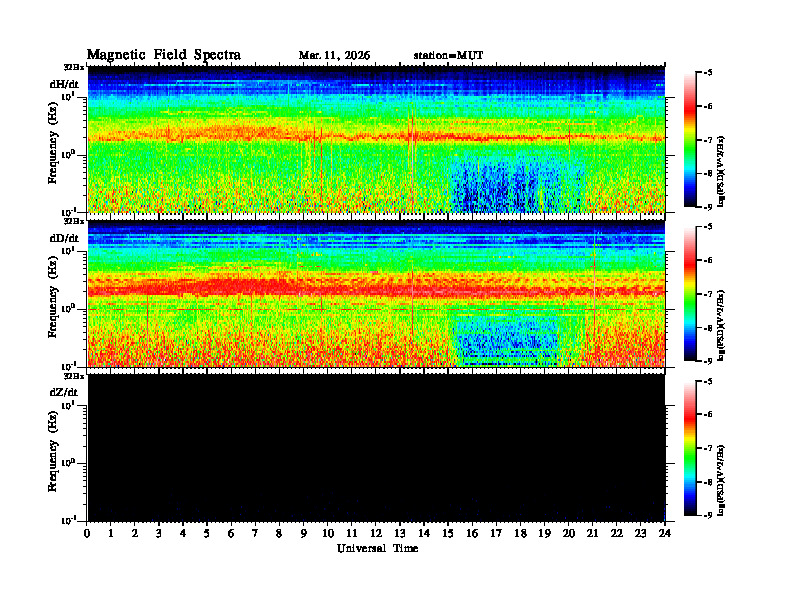This screenshot has width=792, height=612.
Task: Click the log PSD label beside dD/dt colorbar
Action: (x=722, y=325)
